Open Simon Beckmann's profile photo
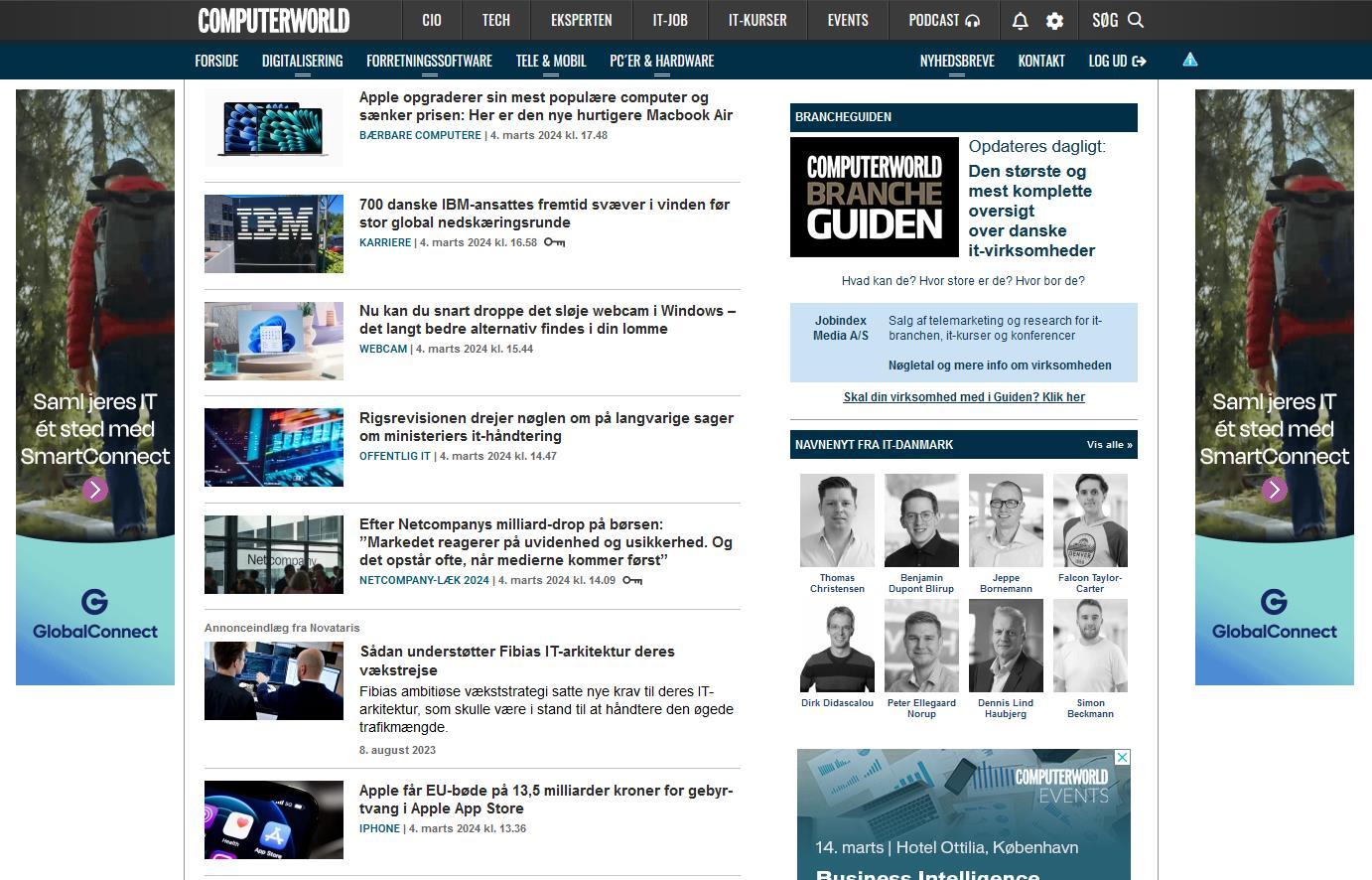Screen dimensions: 1372x880 [x=1090, y=646]
